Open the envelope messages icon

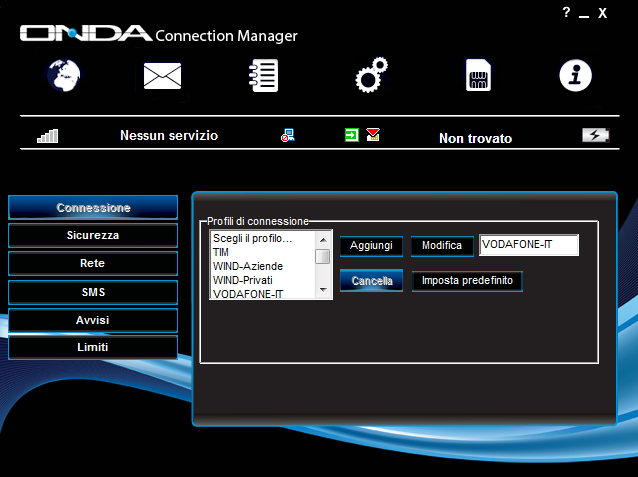(162, 76)
